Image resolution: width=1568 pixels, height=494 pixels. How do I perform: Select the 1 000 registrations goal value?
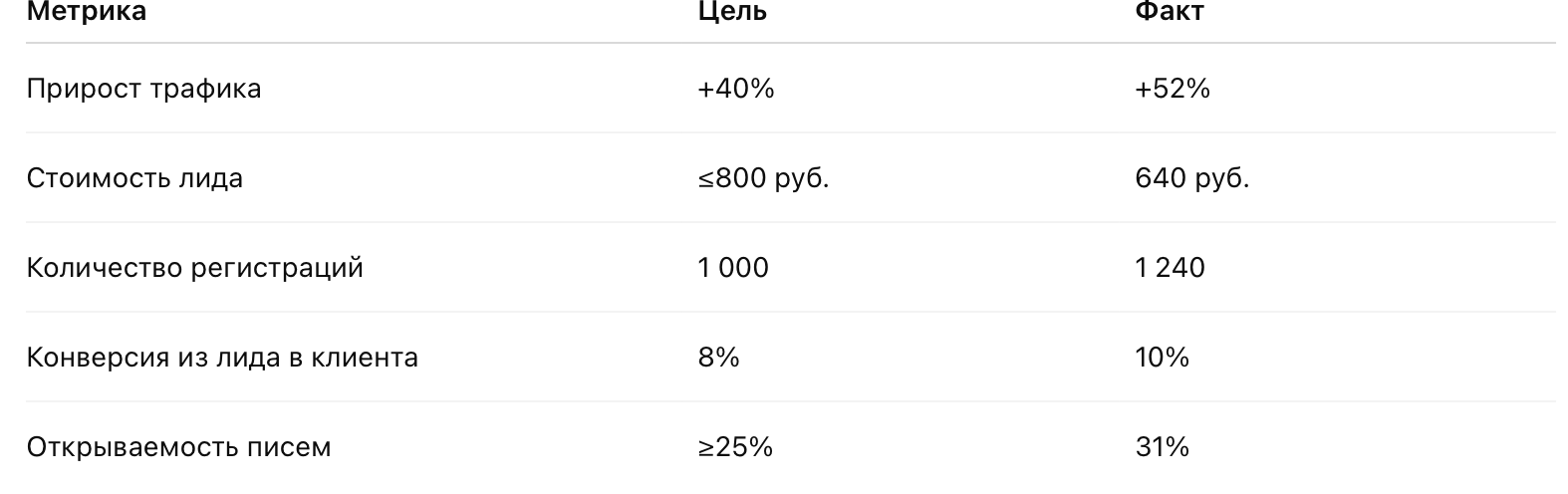tap(733, 268)
